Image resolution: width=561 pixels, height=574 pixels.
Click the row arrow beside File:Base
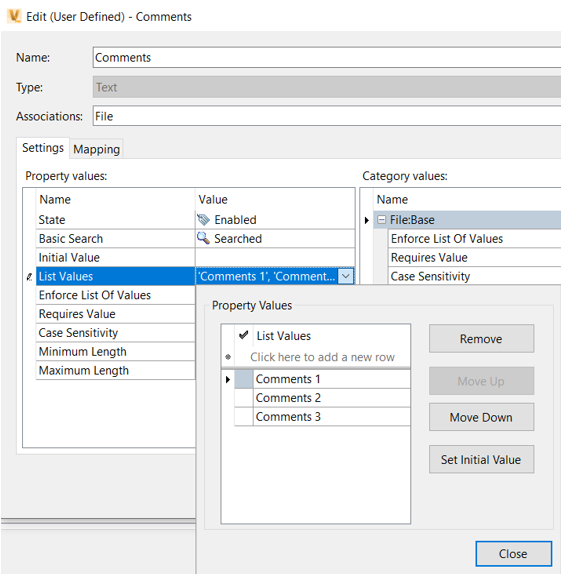tap(367, 220)
